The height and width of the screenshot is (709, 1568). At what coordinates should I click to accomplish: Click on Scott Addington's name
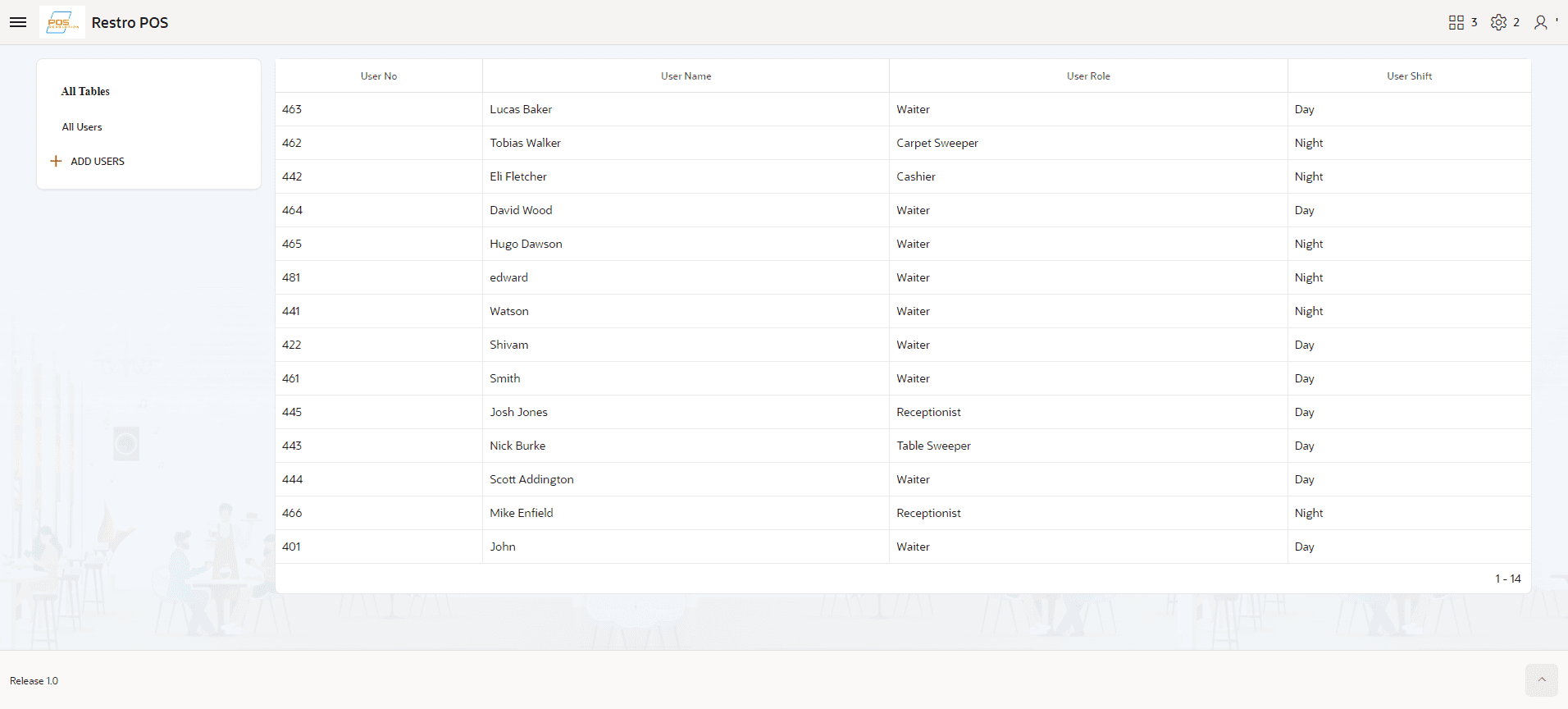pyautogui.click(x=531, y=479)
